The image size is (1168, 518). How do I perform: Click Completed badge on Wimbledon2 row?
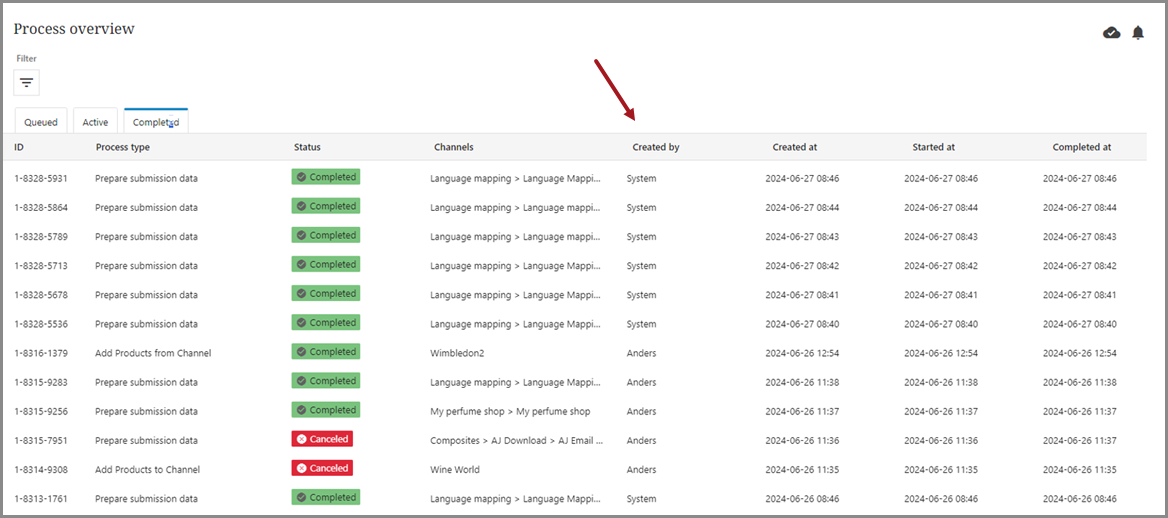(x=326, y=352)
